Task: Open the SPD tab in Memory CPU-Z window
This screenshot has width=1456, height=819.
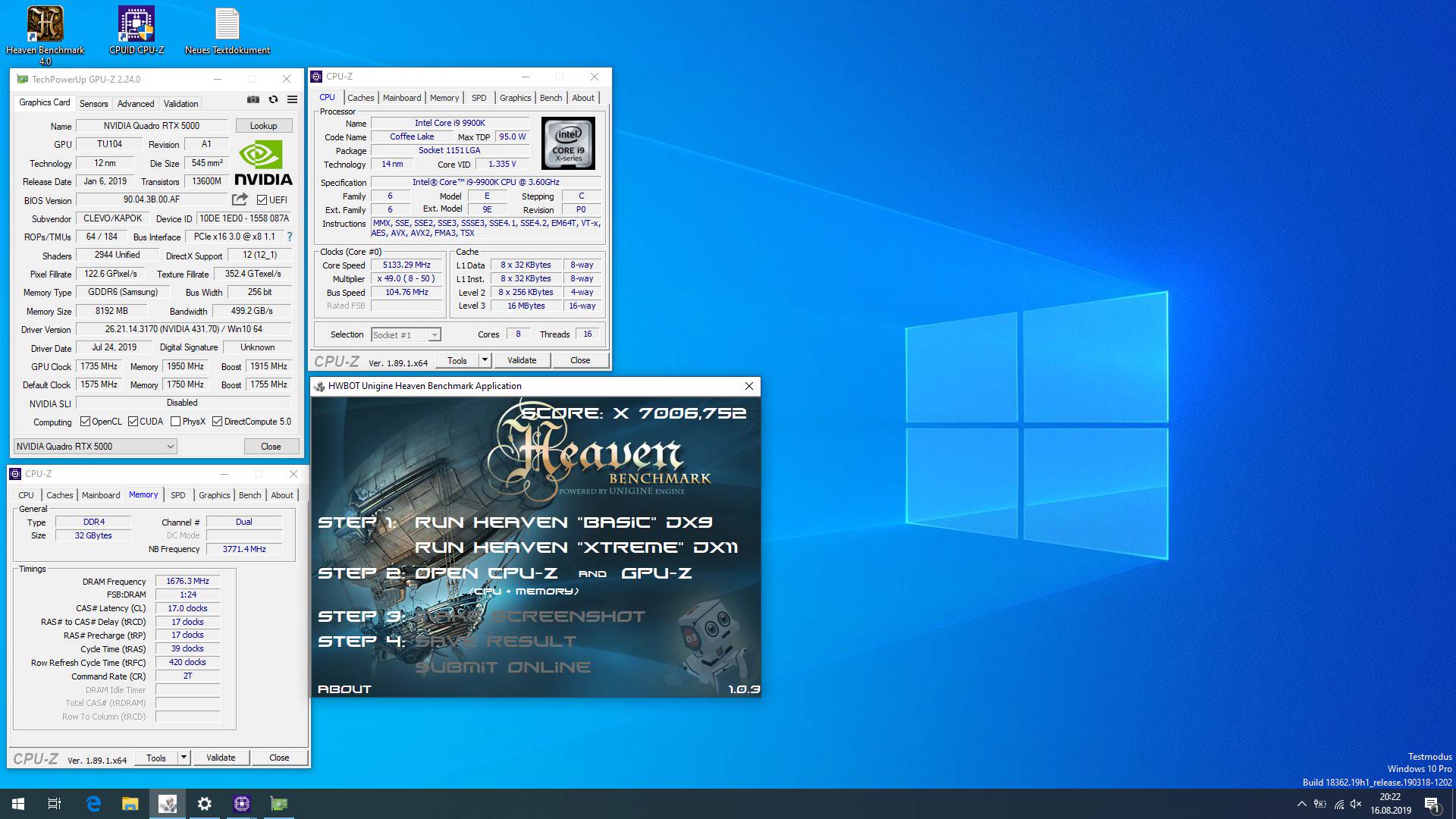Action: (x=178, y=495)
